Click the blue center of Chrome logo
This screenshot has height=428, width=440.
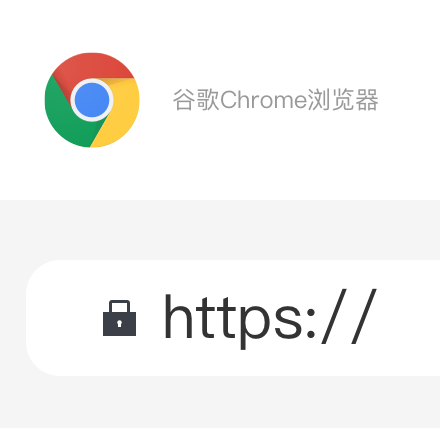[92, 100]
